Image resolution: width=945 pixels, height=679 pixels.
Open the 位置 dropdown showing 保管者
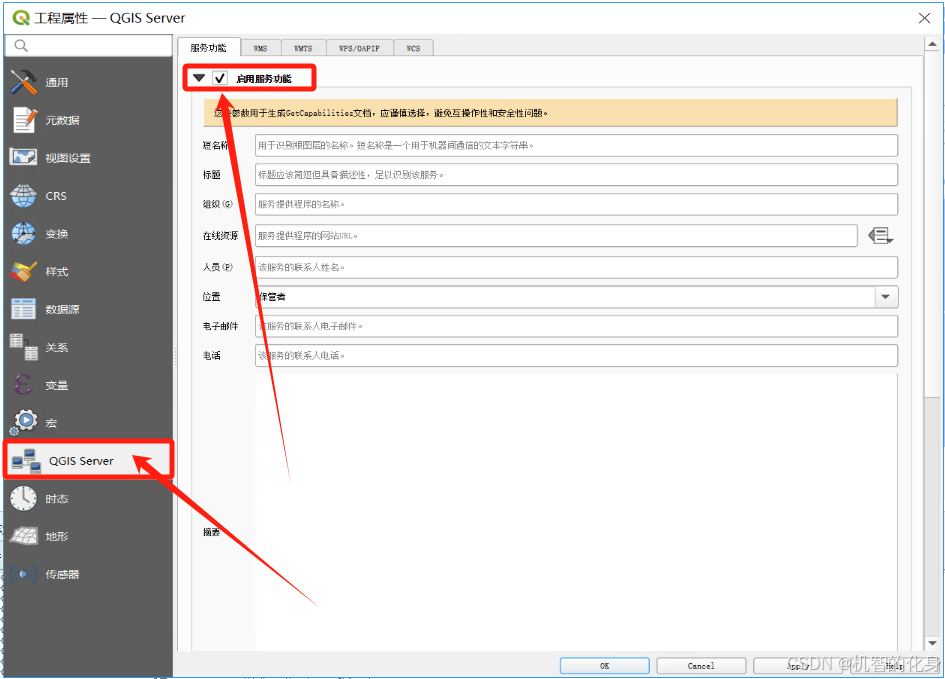pos(577,297)
